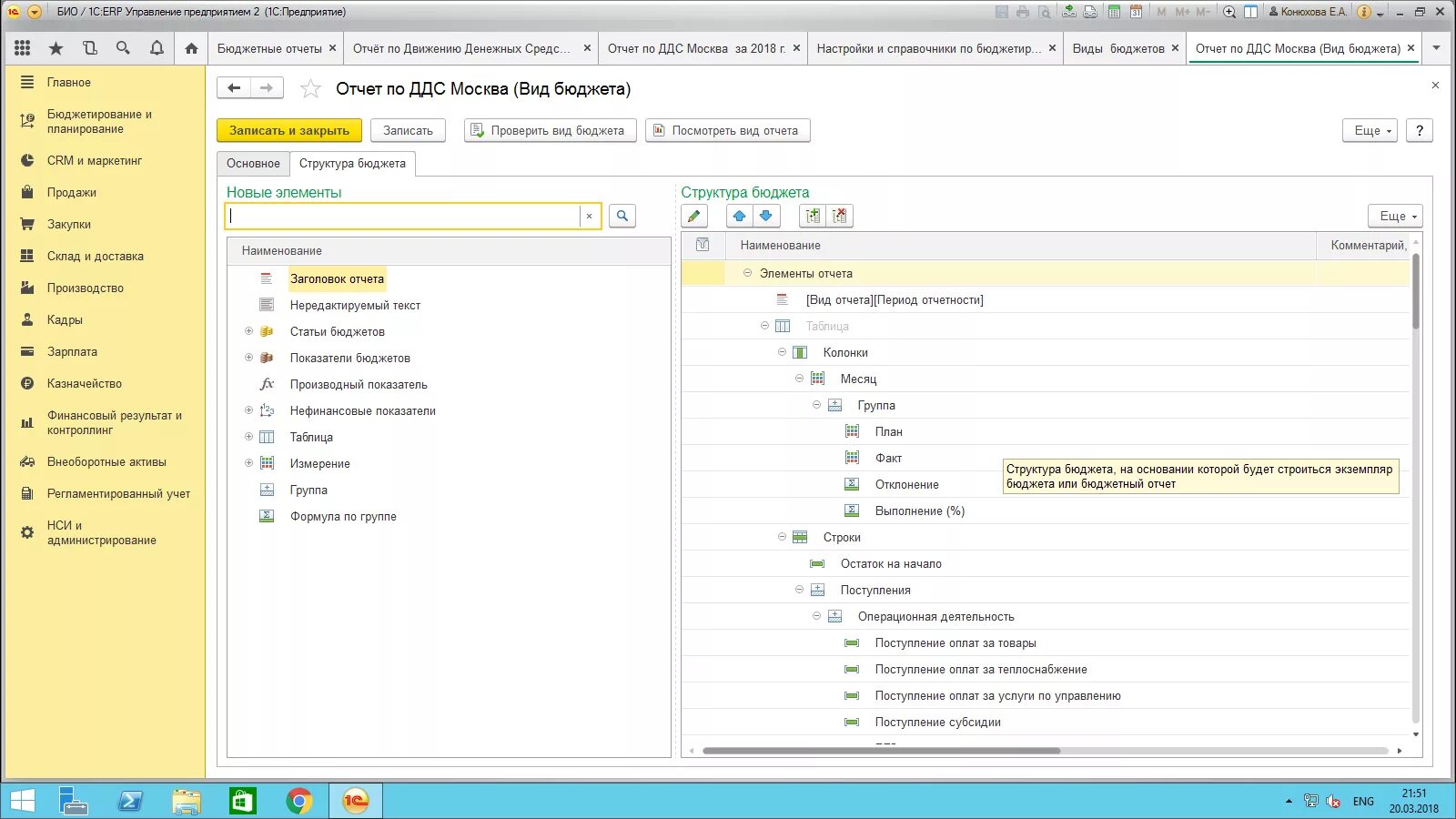The image size is (1456, 819).
Task: Click Записать button
Action: click(x=408, y=130)
